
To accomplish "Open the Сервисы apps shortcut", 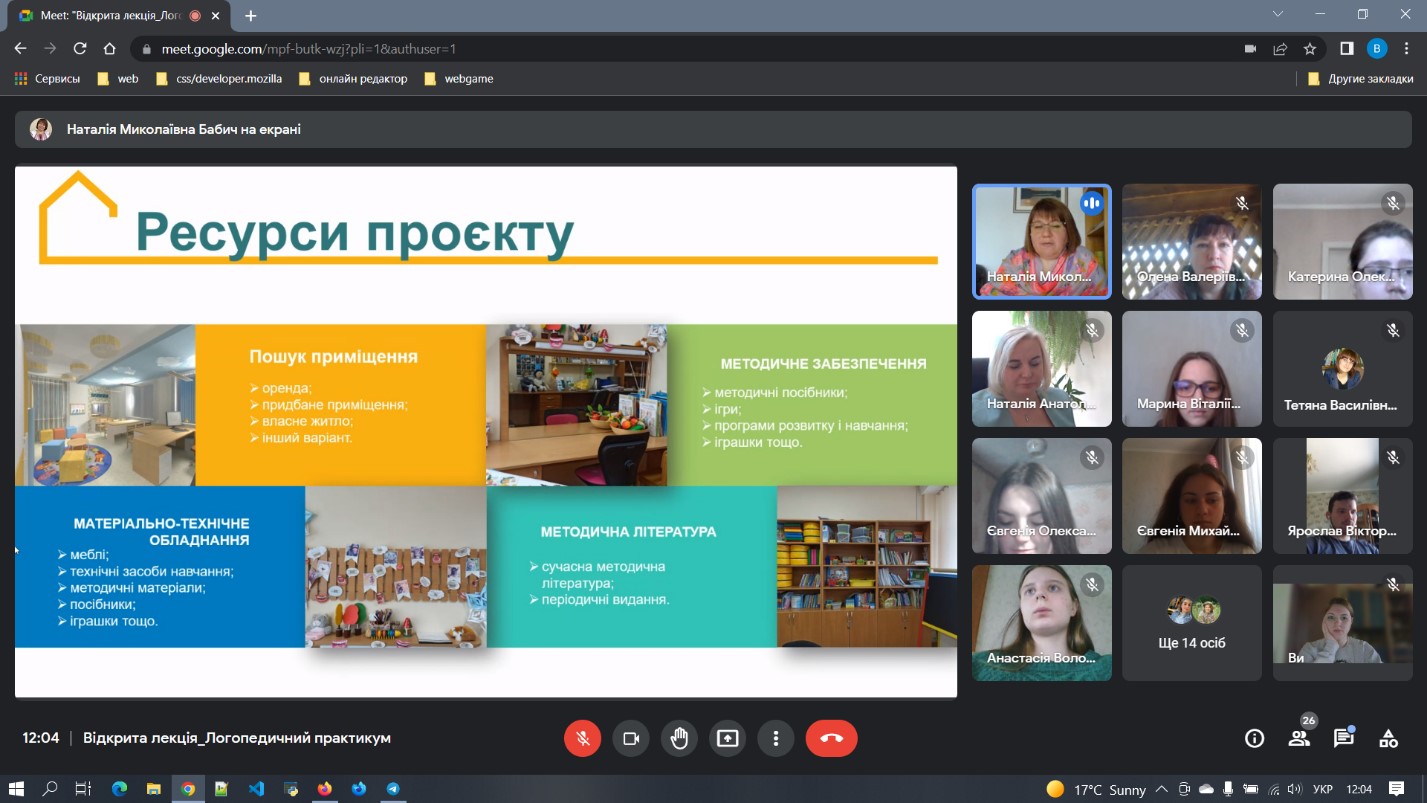I will click(x=47, y=79).
